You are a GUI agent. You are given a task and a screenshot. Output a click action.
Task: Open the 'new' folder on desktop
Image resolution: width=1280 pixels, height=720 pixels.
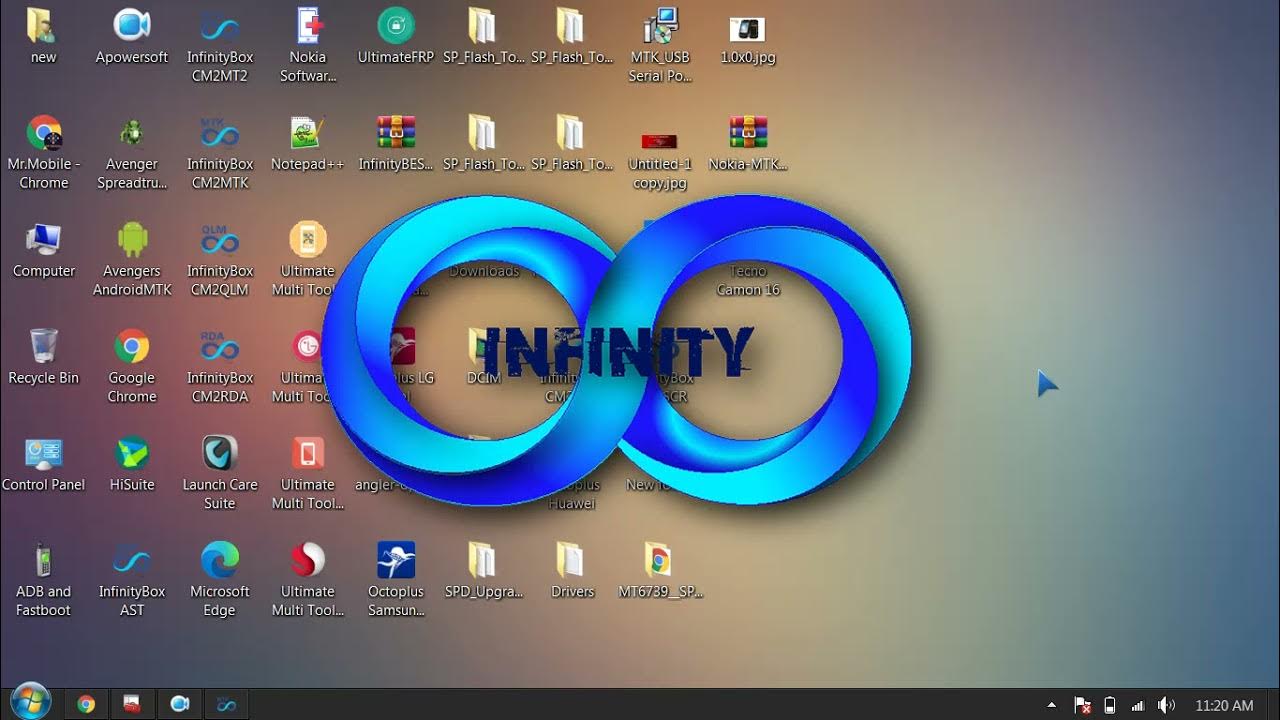(43, 37)
